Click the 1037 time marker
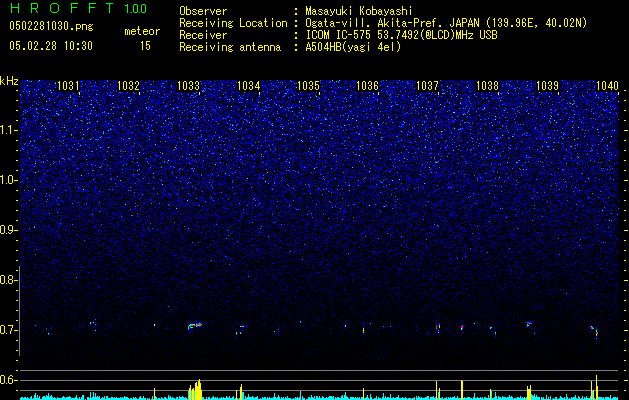The height and width of the screenshot is (400, 629). [x=427, y=86]
